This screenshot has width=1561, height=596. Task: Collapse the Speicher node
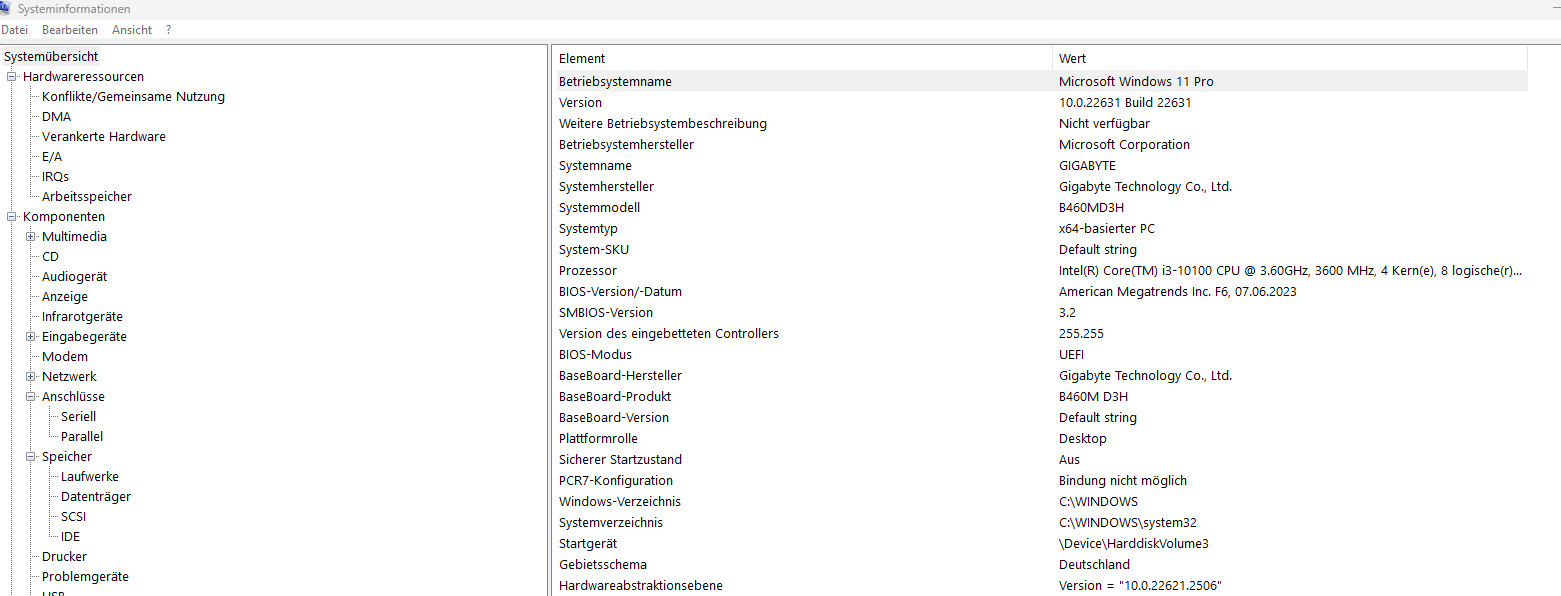pos(31,457)
